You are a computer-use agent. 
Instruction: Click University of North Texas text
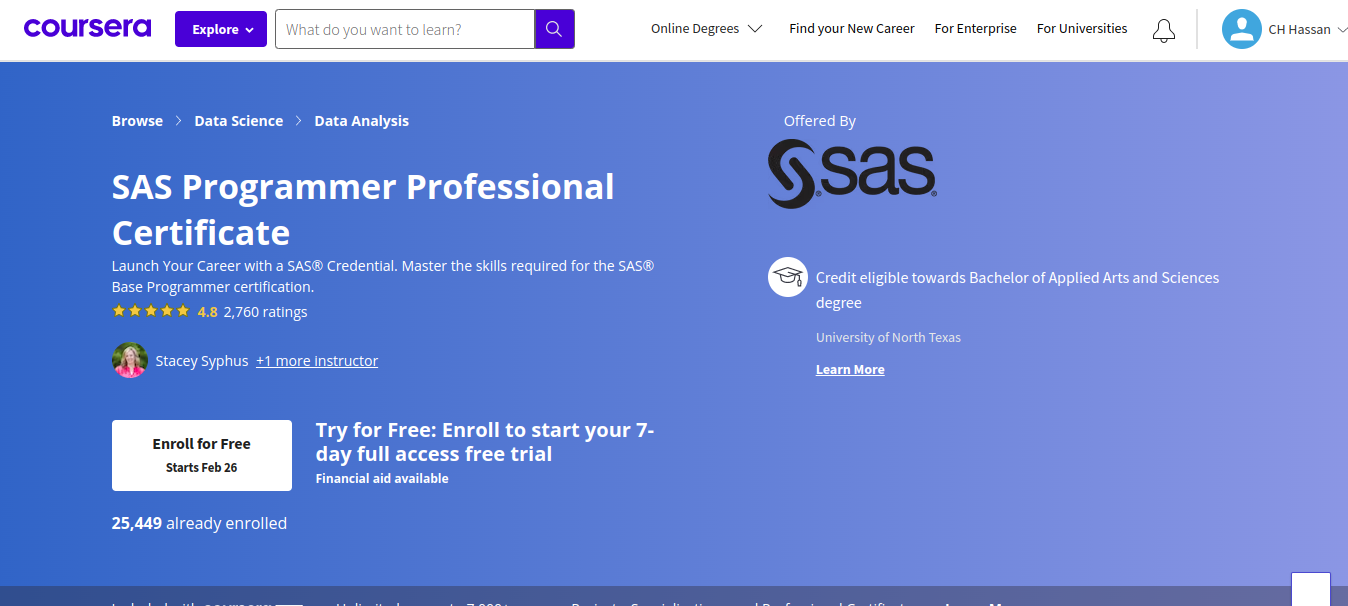tap(888, 337)
